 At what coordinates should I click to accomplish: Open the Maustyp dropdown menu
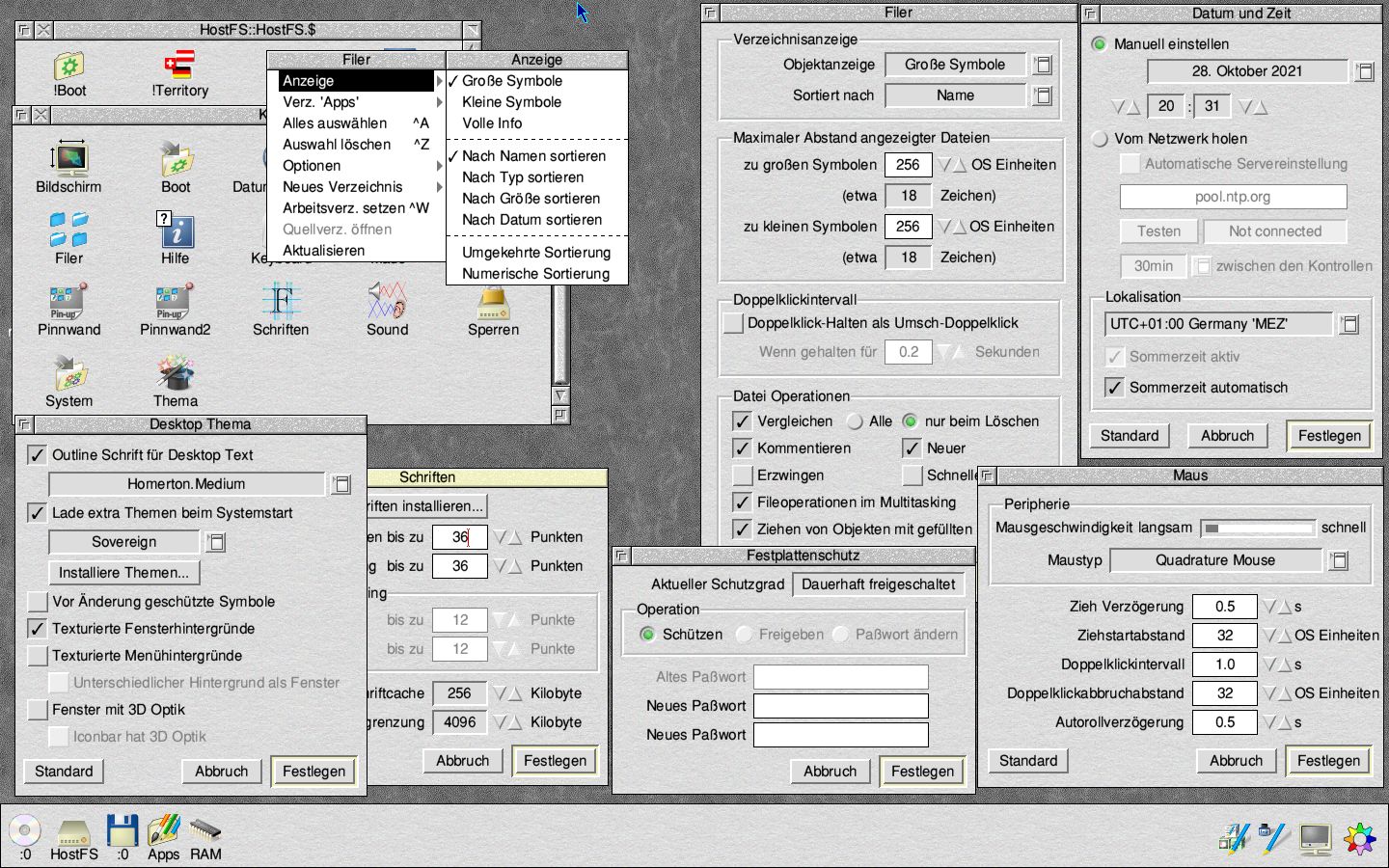tap(1338, 560)
